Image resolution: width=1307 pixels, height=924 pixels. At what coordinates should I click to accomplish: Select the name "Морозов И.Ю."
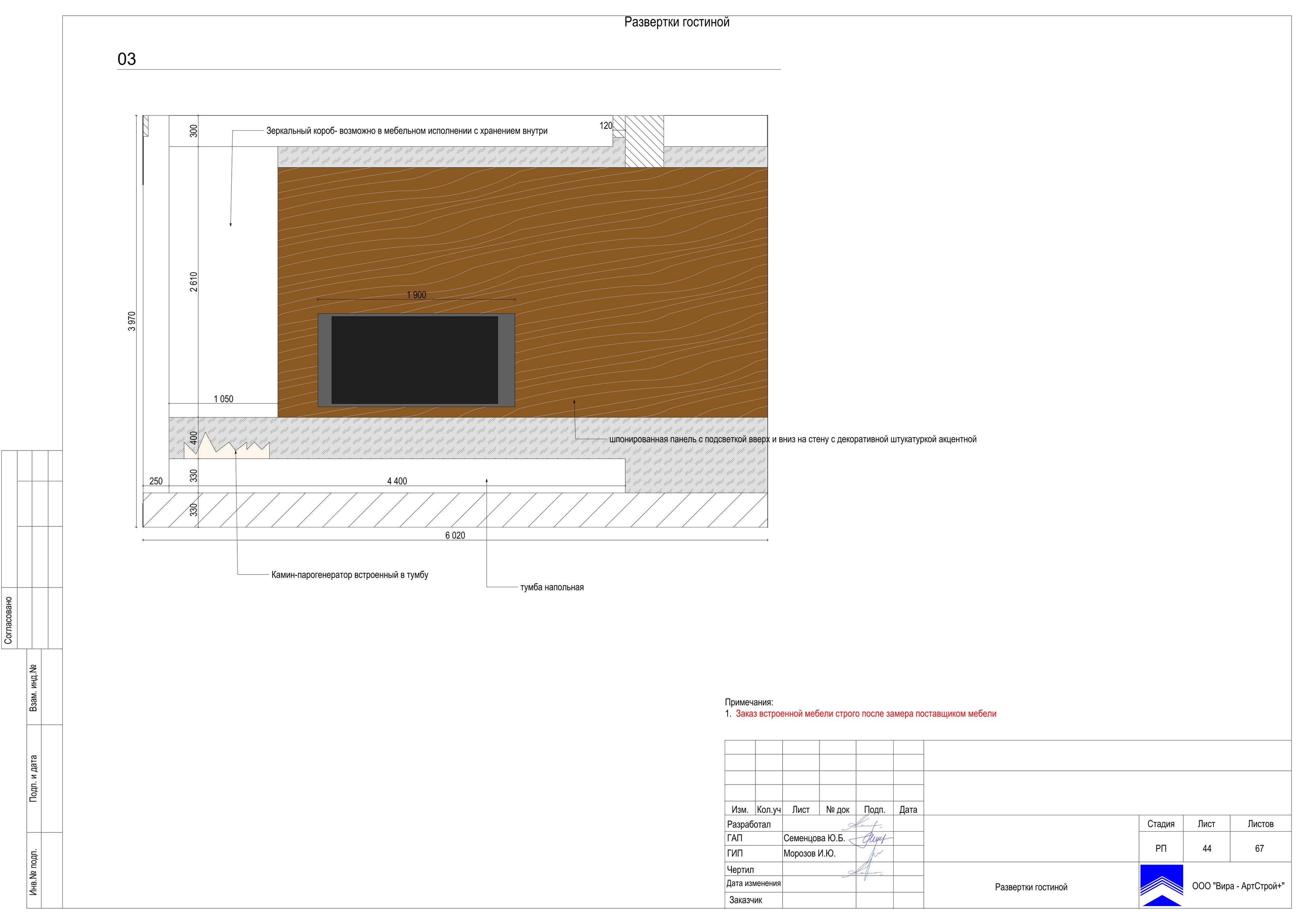(809, 853)
